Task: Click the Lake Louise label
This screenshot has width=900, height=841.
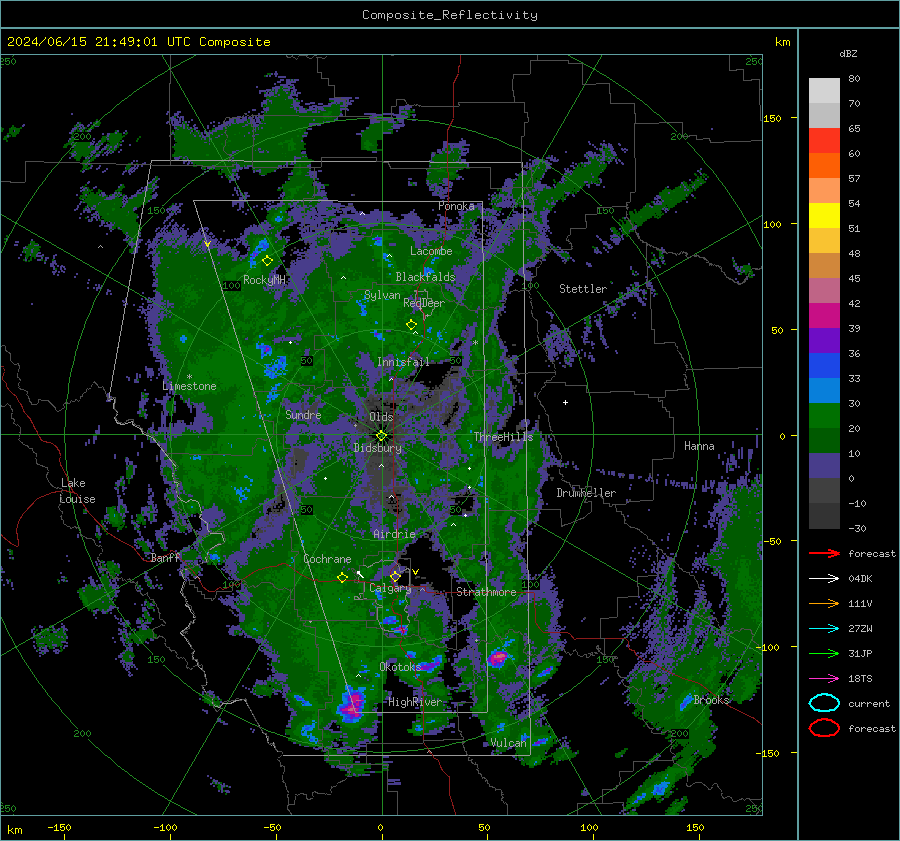Action: coord(77,491)
